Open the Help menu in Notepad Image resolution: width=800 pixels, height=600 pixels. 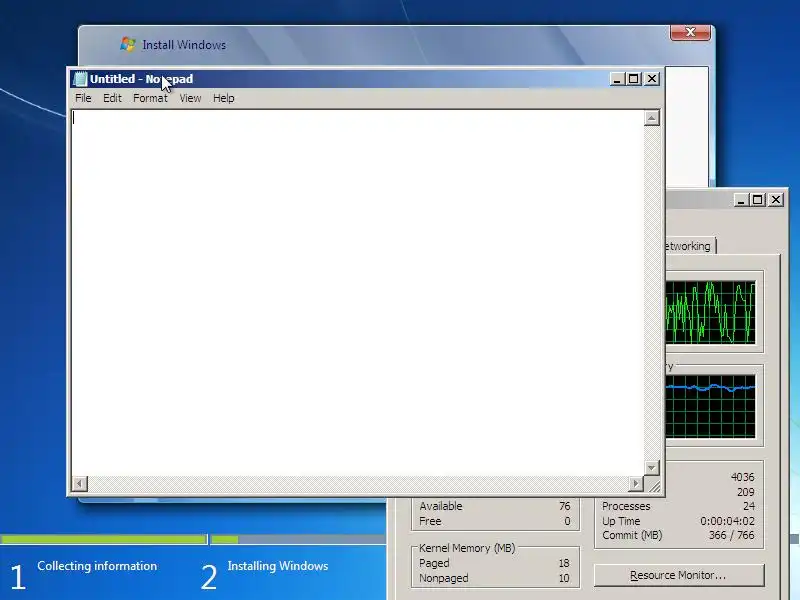[x=223, y=98]
